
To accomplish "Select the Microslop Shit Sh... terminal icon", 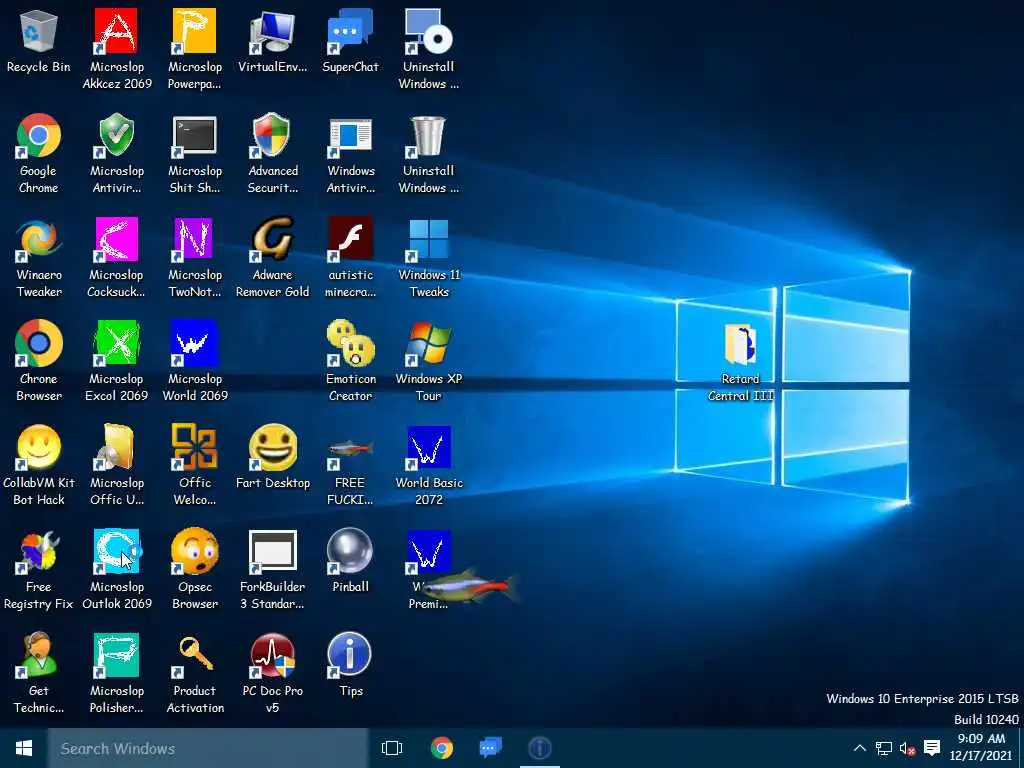I will (x=194, y=135).
